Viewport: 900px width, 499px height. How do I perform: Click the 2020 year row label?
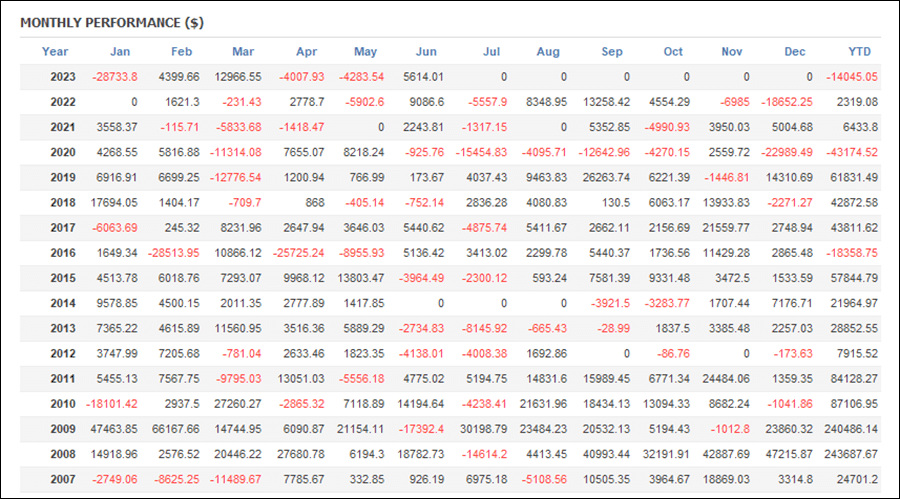63,153
